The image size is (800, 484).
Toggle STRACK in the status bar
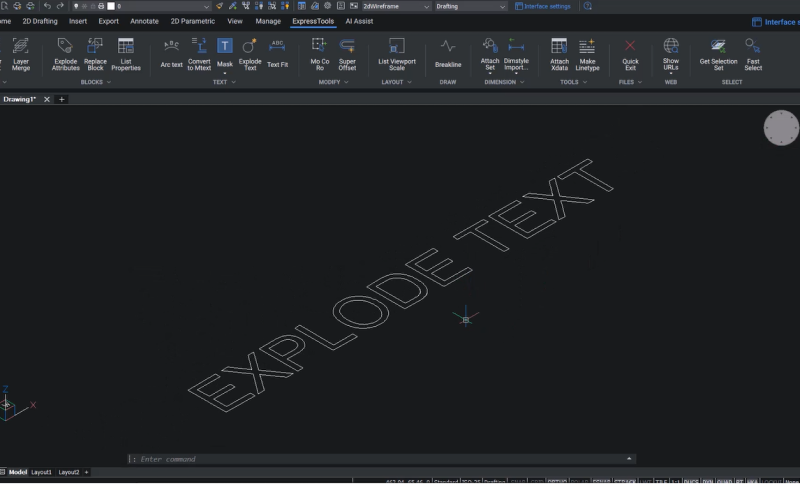click(624, 481)
